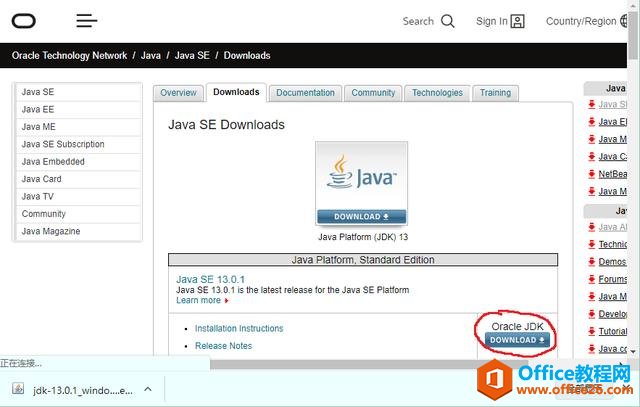640x407 pixels.
Task: Open Java Card sidebar item
Action: pyautogui.click(x=78, y=179)
